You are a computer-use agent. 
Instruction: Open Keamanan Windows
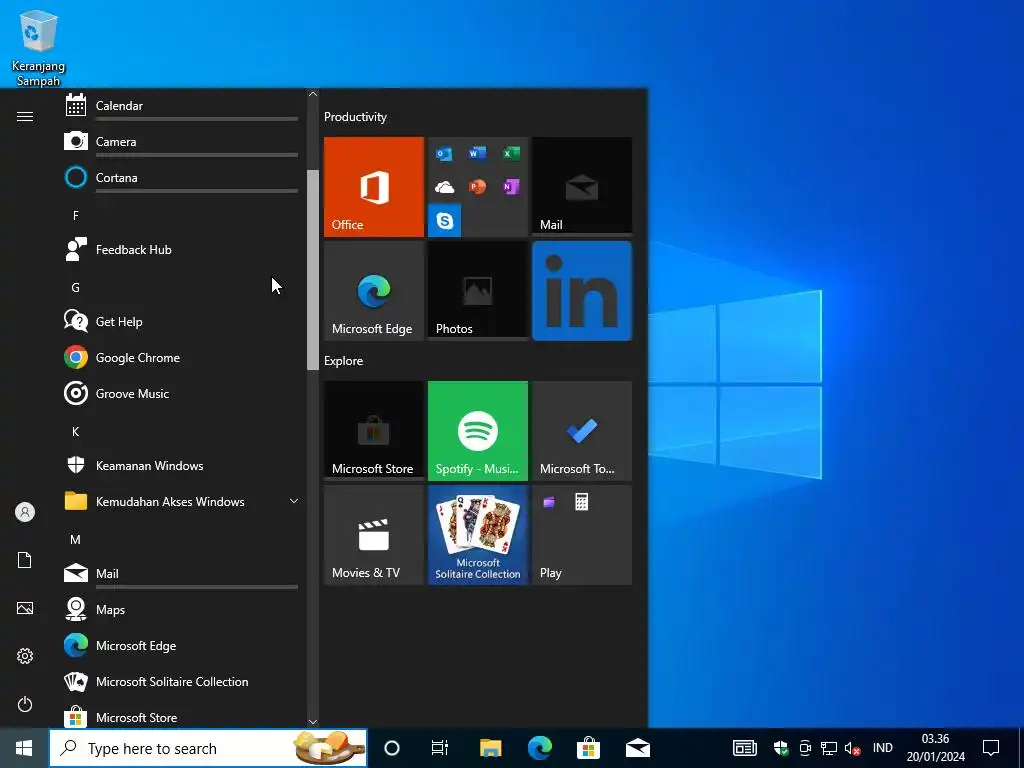coord(182,466)
